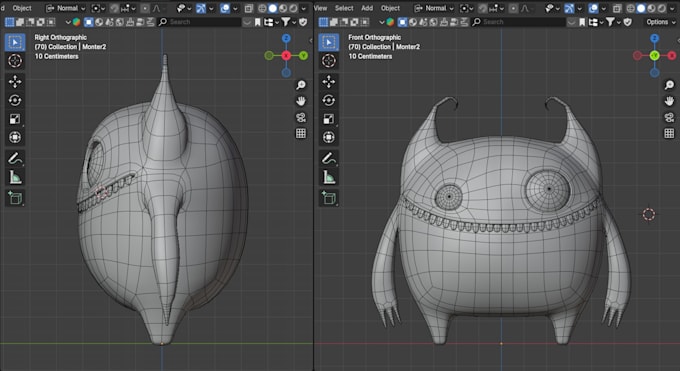Viewport: 680px width, 371px height.
Task: Select the Scale tool in Right Orthographic viewport
Action: tap(15, 119)
